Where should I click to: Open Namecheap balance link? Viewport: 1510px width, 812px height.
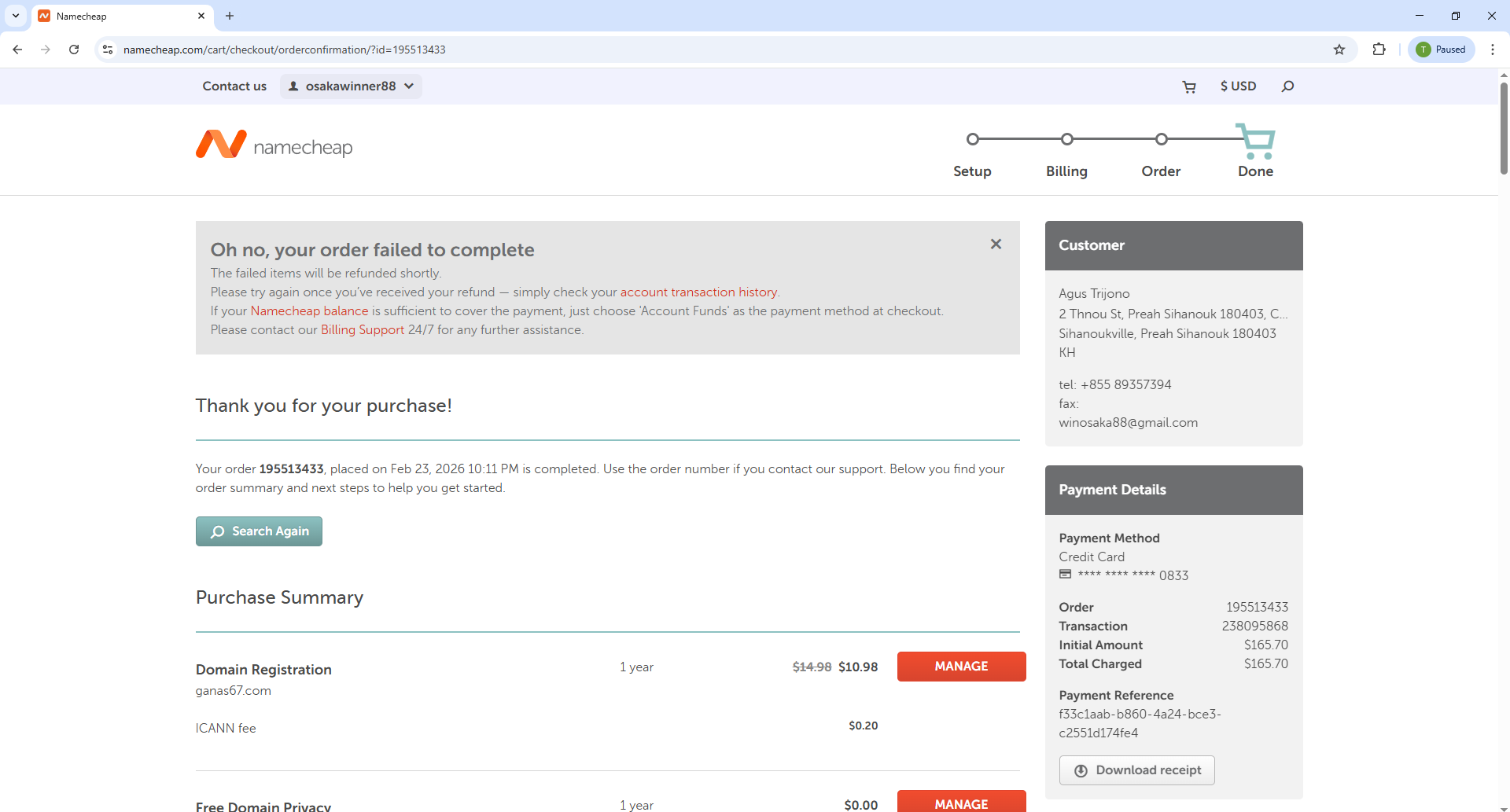(309, 311)
